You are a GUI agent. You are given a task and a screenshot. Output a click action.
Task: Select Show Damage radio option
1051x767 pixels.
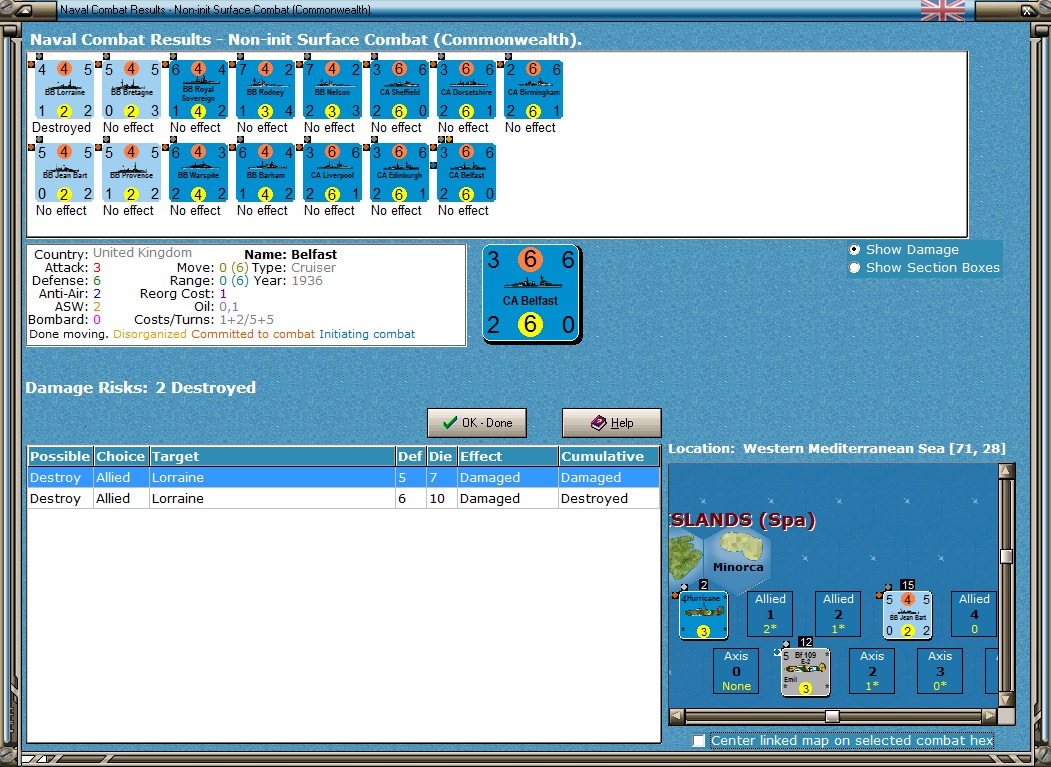[x=855, y=249]
